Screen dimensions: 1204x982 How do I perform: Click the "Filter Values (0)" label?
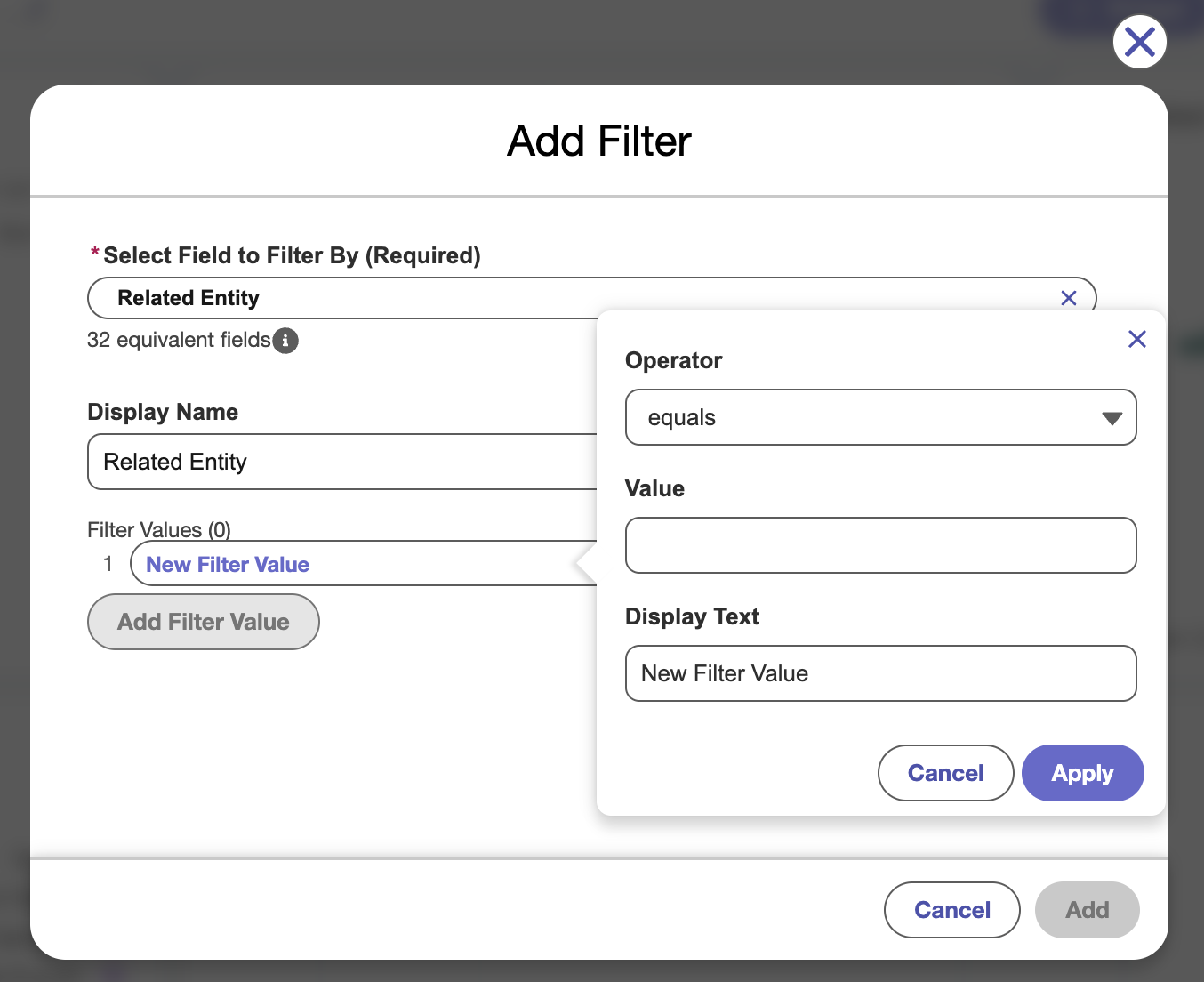159,530
